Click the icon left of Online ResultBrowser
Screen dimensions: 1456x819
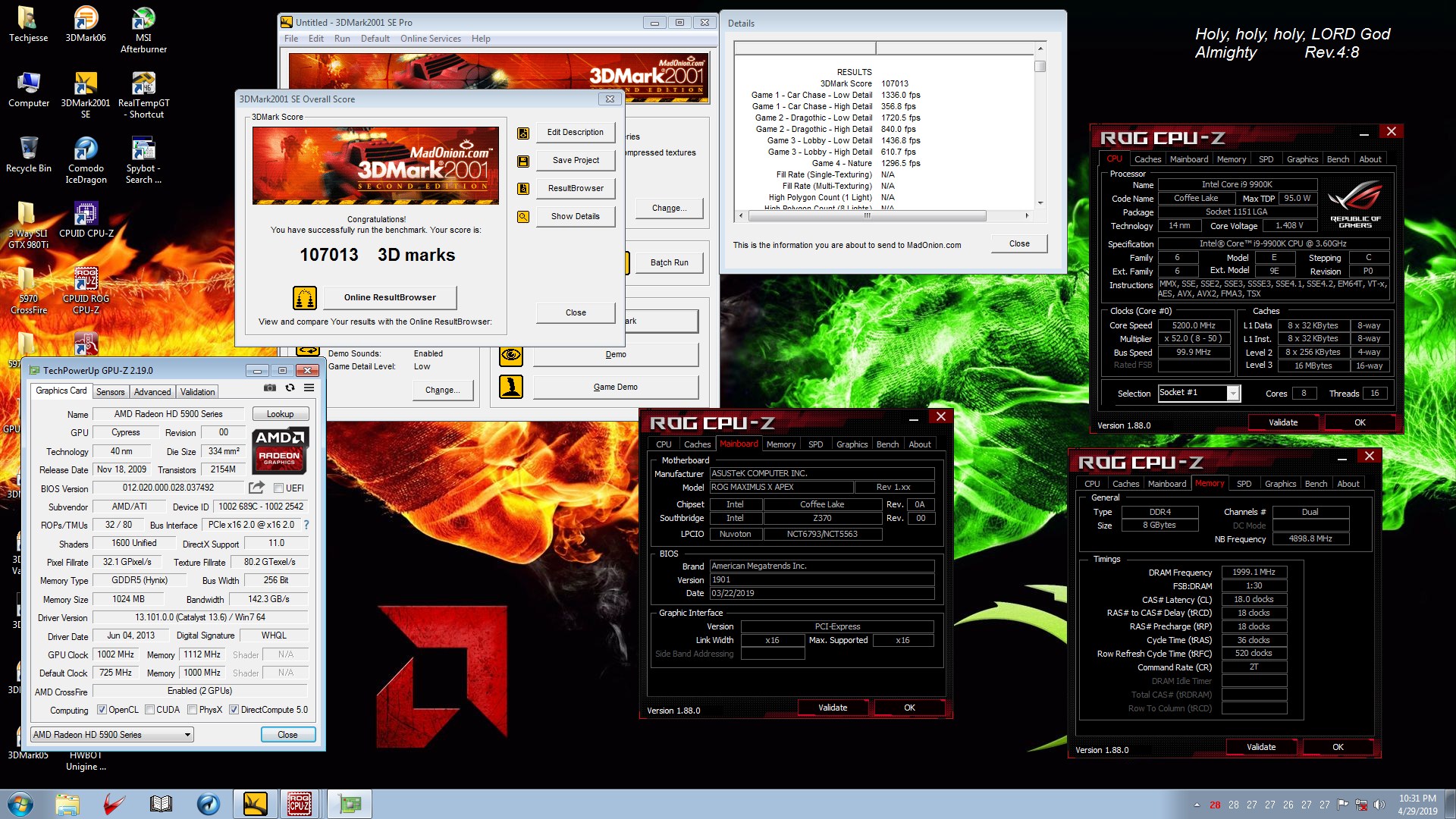(305, 297)
